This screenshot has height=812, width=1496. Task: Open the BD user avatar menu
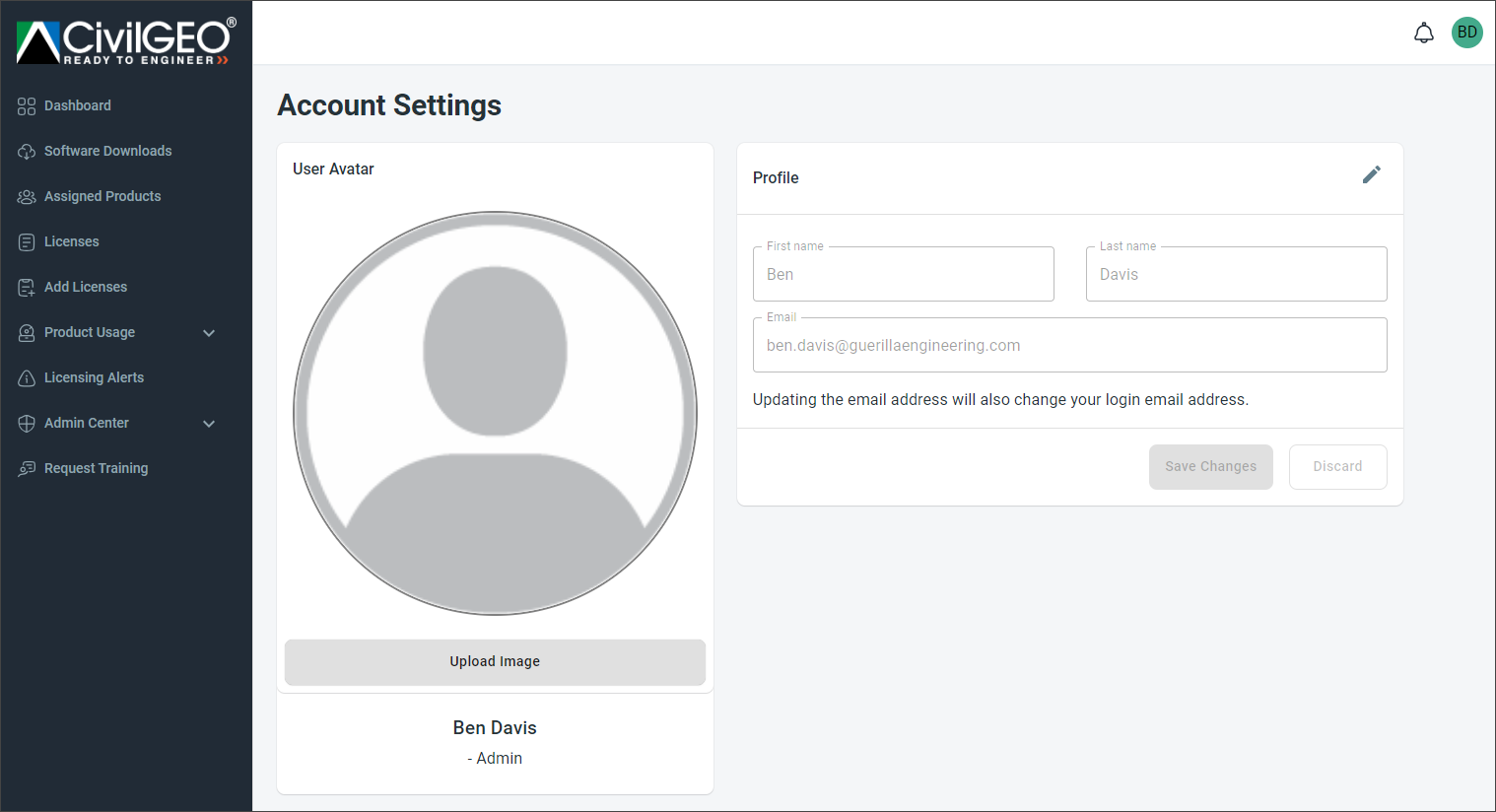point(1467,33)
